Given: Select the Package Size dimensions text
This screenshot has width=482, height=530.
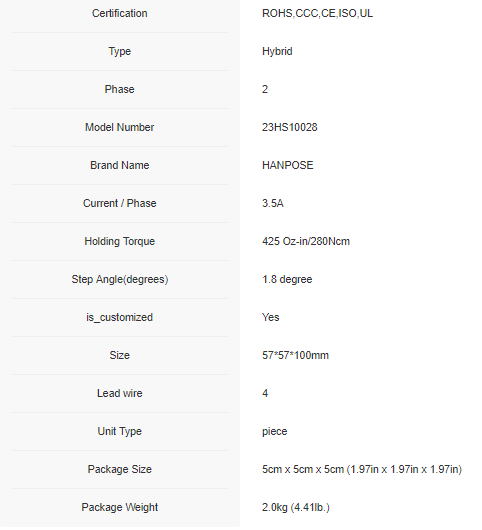Looking at the screenshot, I should point(362,469).
